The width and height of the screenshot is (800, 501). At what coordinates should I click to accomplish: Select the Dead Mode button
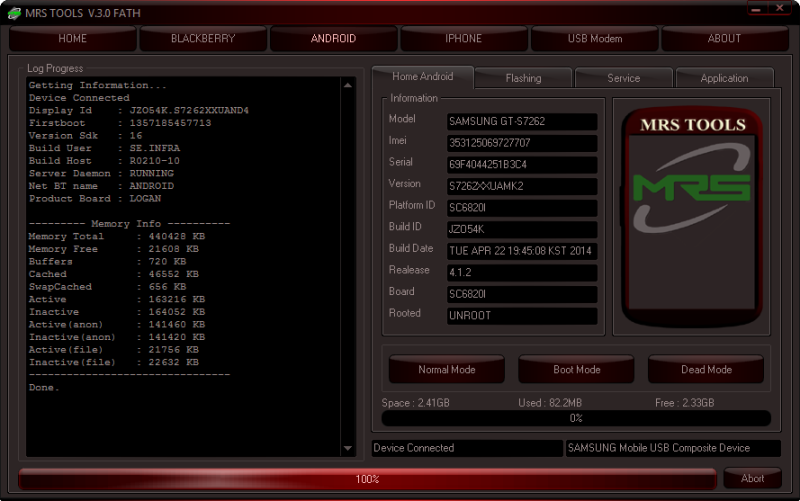(x=706, y=369)
